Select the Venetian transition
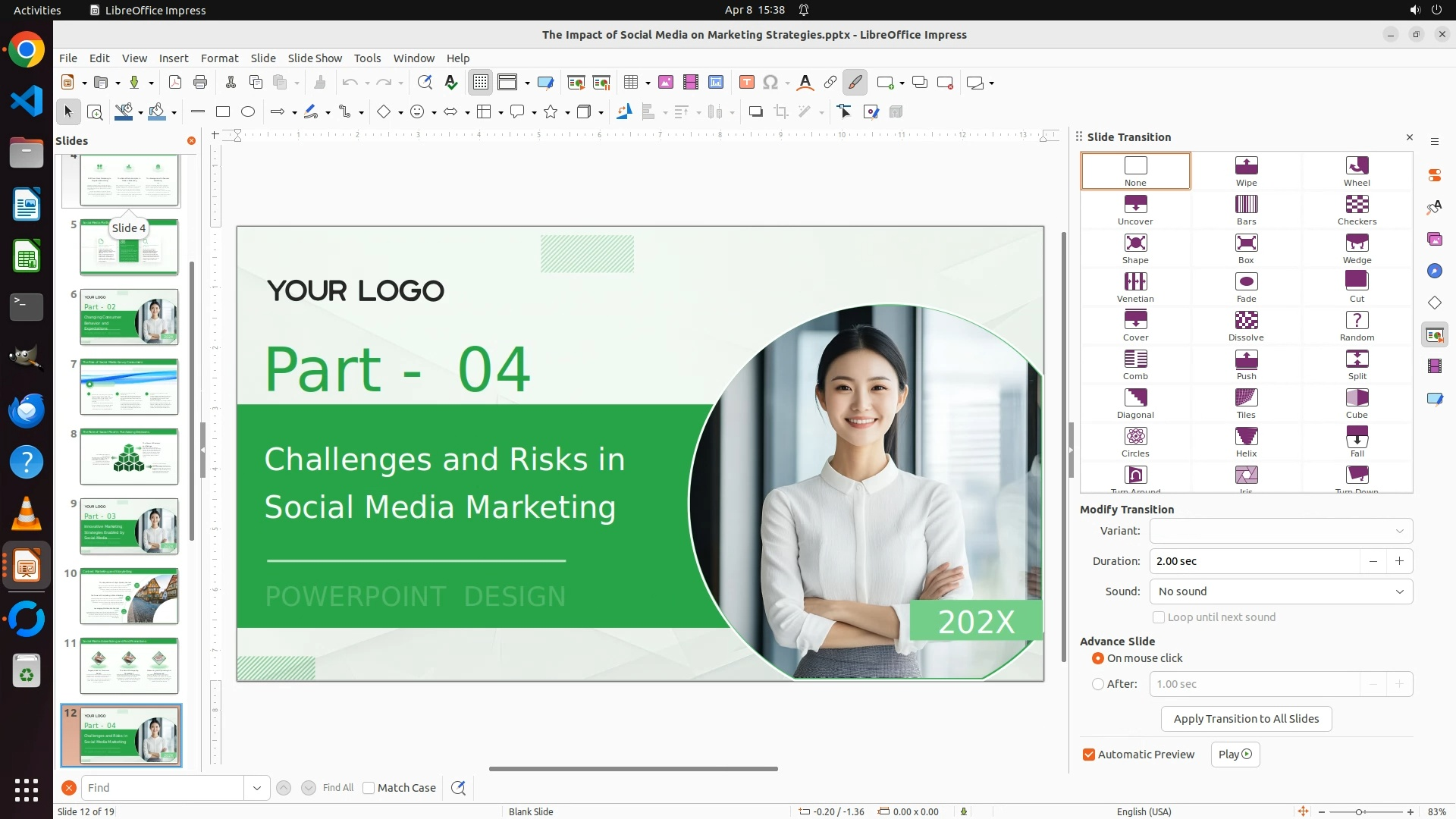Screen dimensions: 1456x819 (x=1135, y=287)
